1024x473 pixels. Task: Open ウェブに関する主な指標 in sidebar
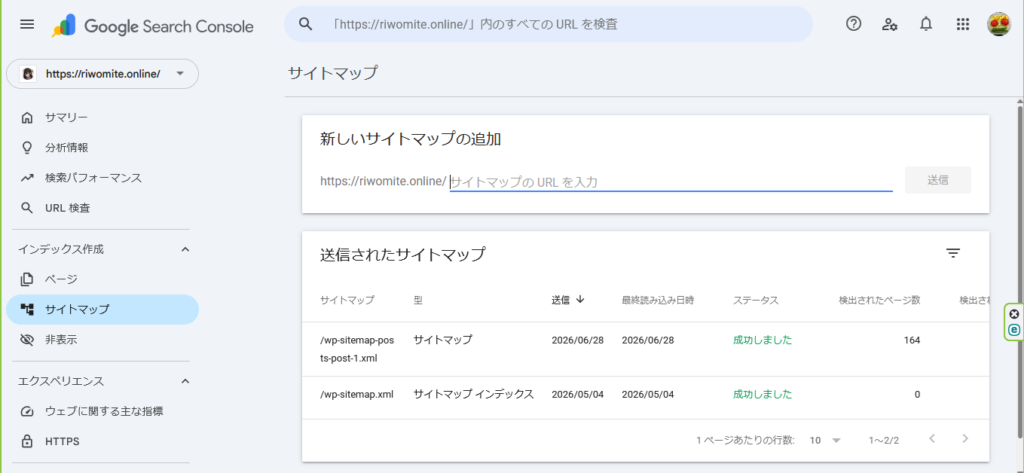[x=104, y=412]
